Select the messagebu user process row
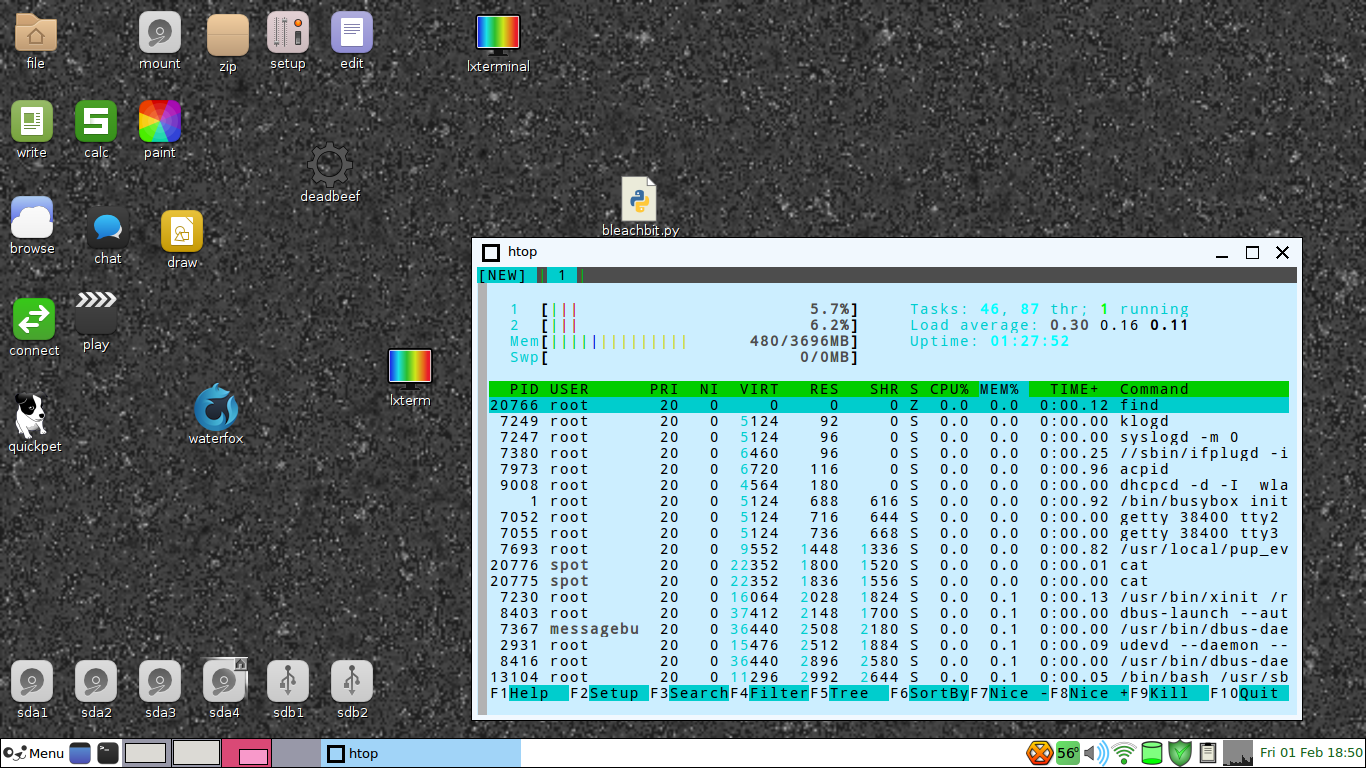 click(889, 629)
